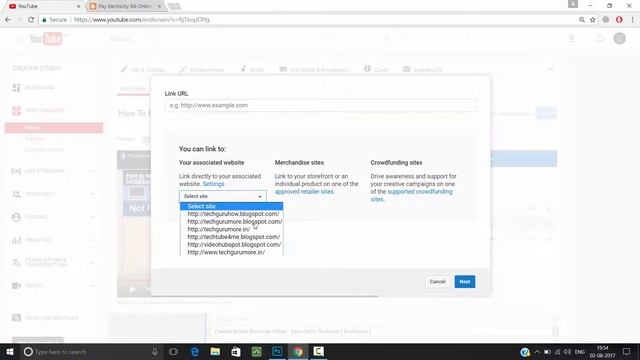The height and width of the screenshot is (360, 640).
Task: Click the ENG language indicator
Action: pyautogui.click(x=580, y=351)
